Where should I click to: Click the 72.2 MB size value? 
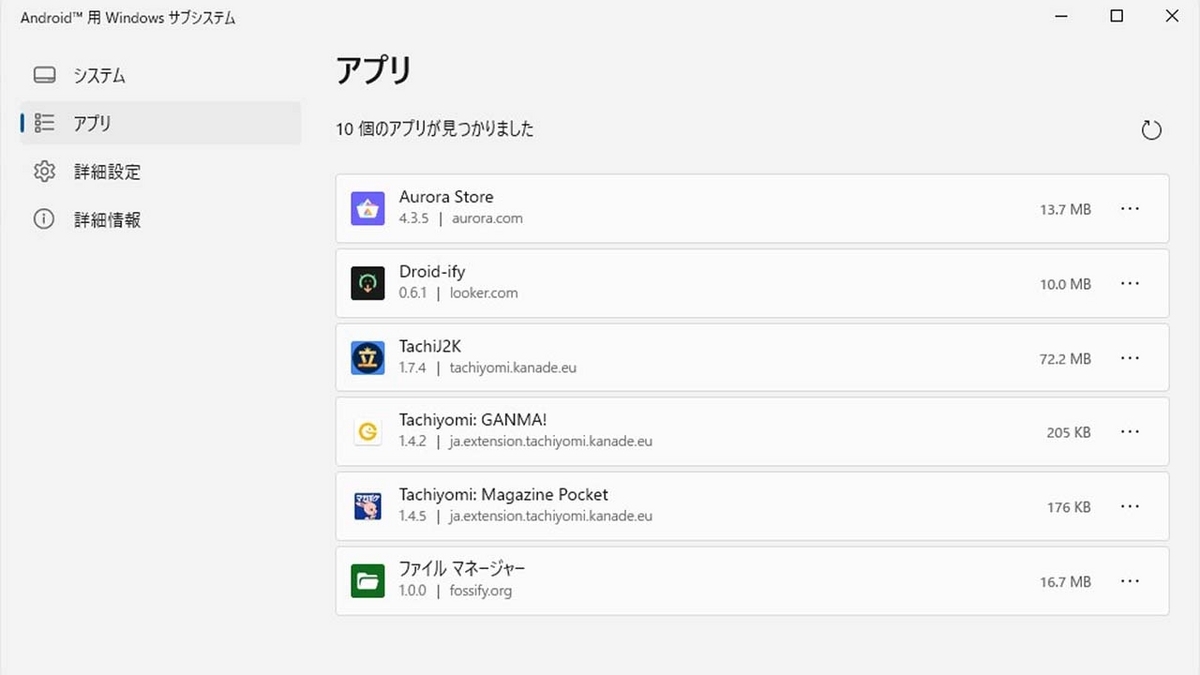1065,359
